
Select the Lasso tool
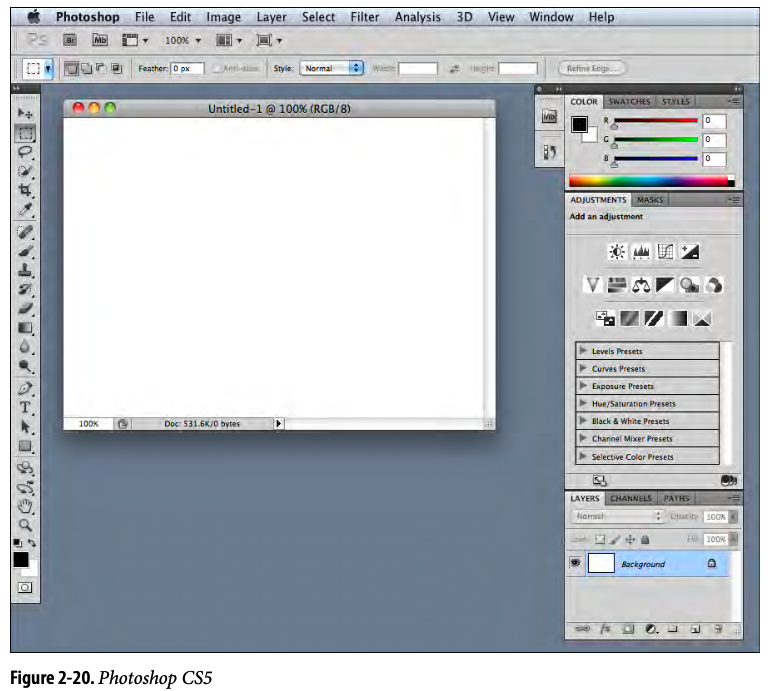25,152
